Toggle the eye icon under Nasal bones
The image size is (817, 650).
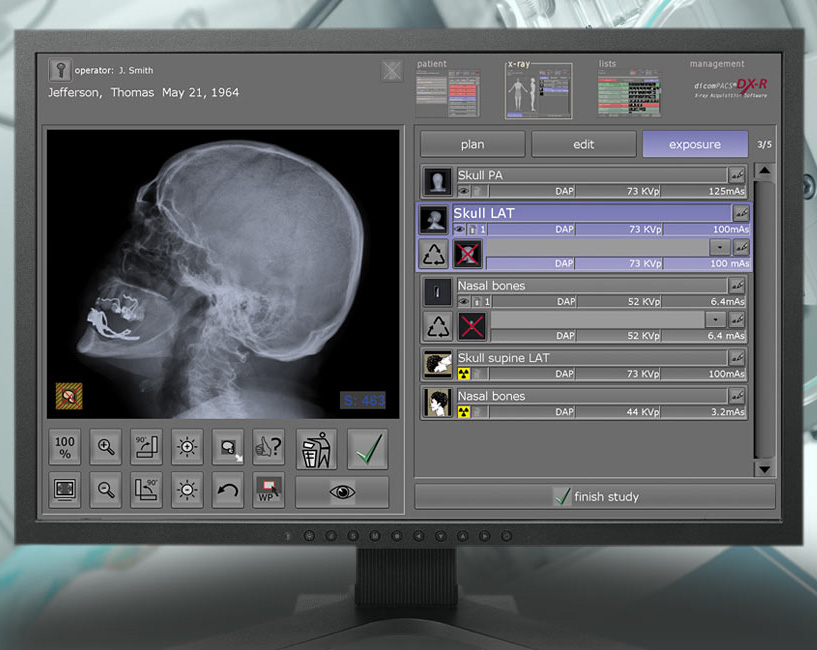click(463, 301)
